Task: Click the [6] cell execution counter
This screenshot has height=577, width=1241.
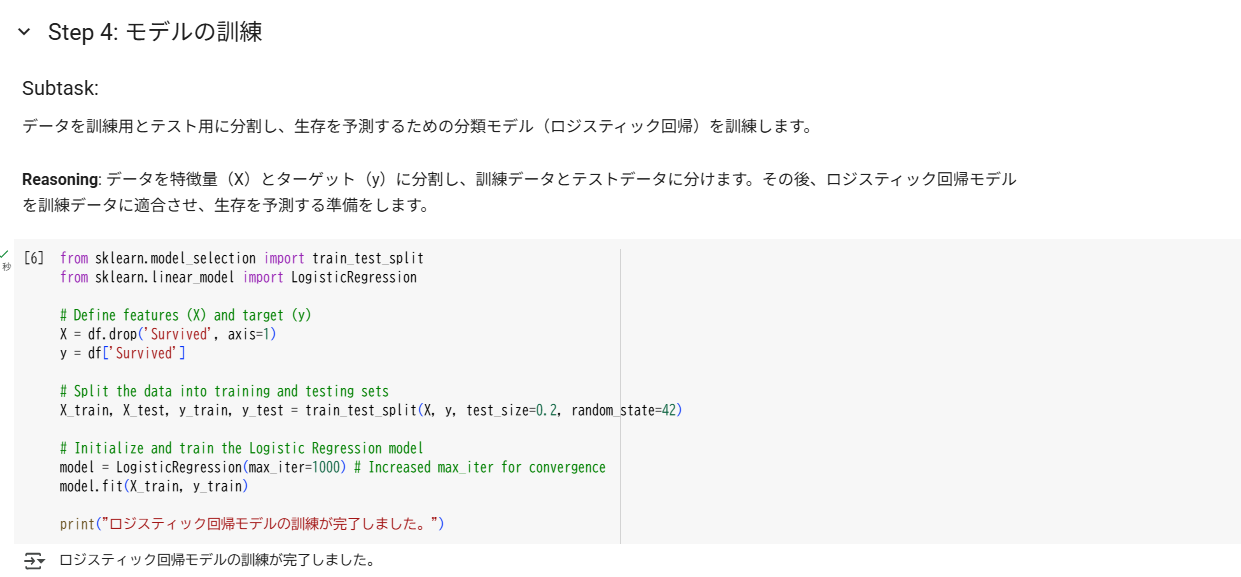Action: point(33,258)
